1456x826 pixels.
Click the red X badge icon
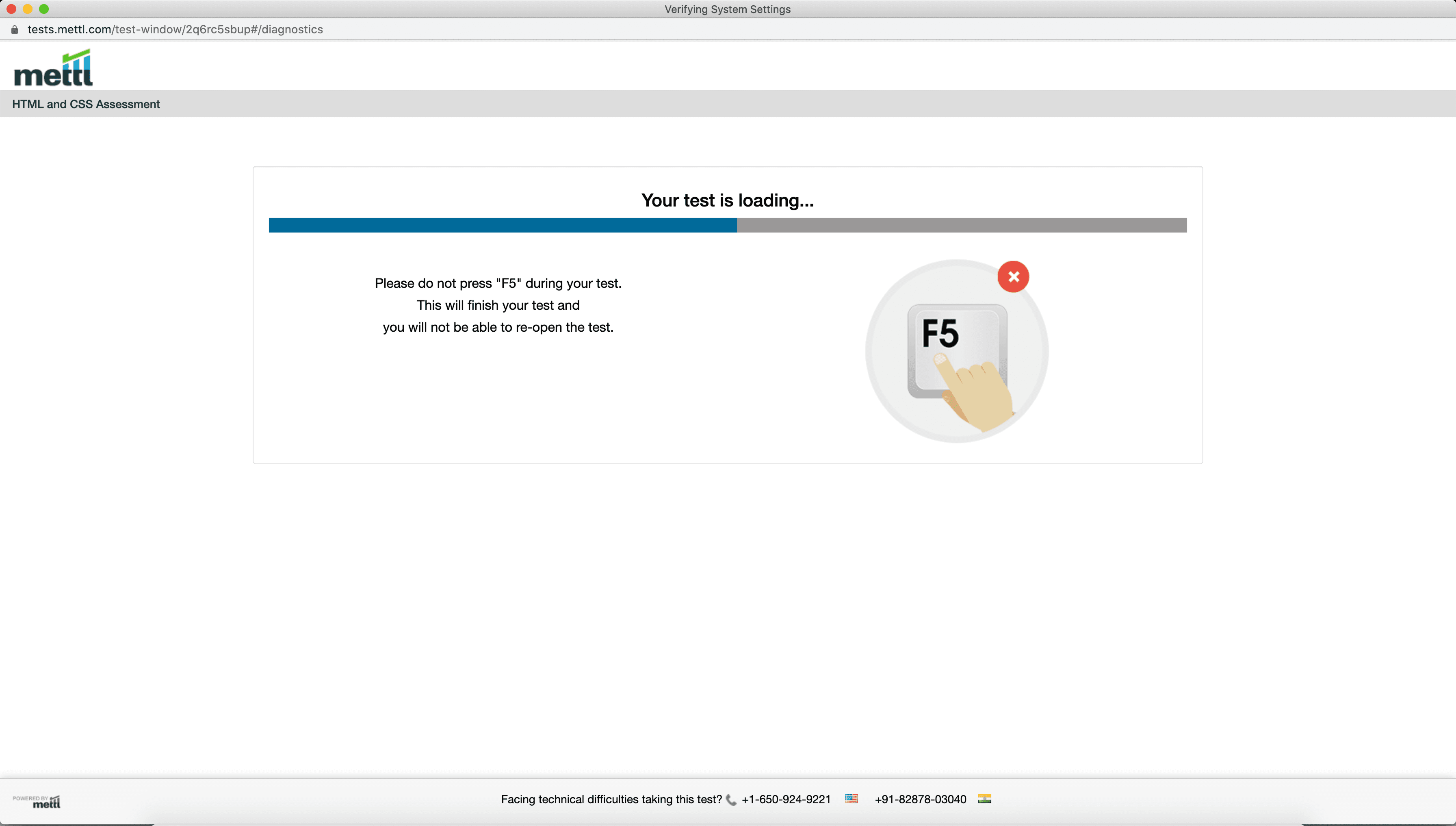[x=1013, y=277]
